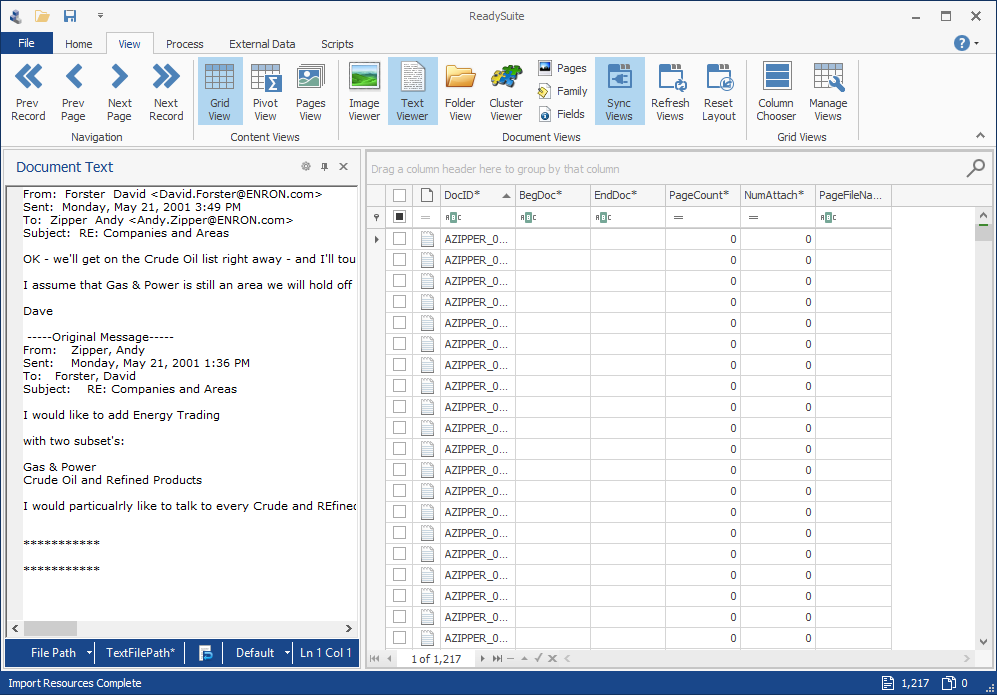The height and width of the screenshot is (695, 997).
Task: Open the PageCount filter operator selector
Action: pos(678,217)
